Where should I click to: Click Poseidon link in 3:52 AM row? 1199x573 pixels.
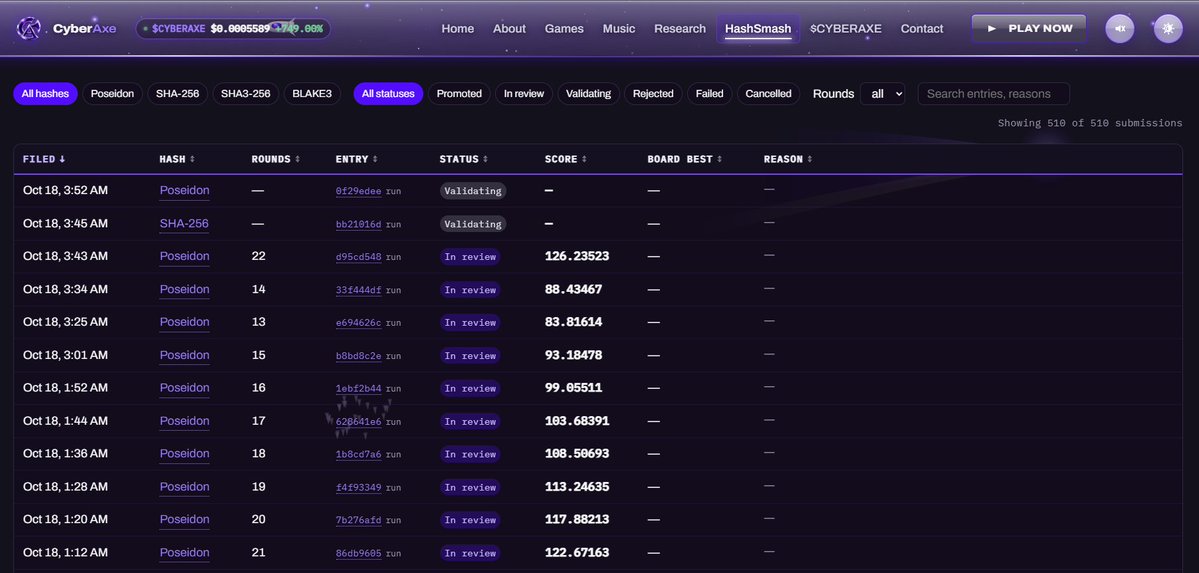point(184,190)
